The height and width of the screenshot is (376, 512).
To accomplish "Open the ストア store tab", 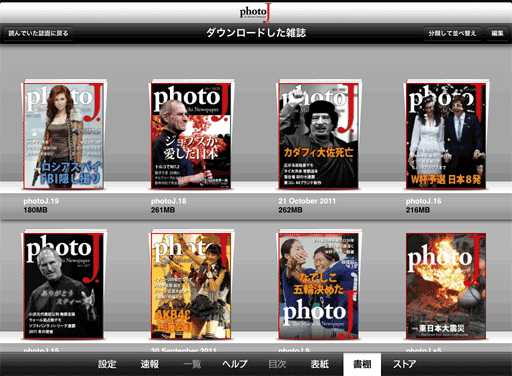I will point(404,364).
